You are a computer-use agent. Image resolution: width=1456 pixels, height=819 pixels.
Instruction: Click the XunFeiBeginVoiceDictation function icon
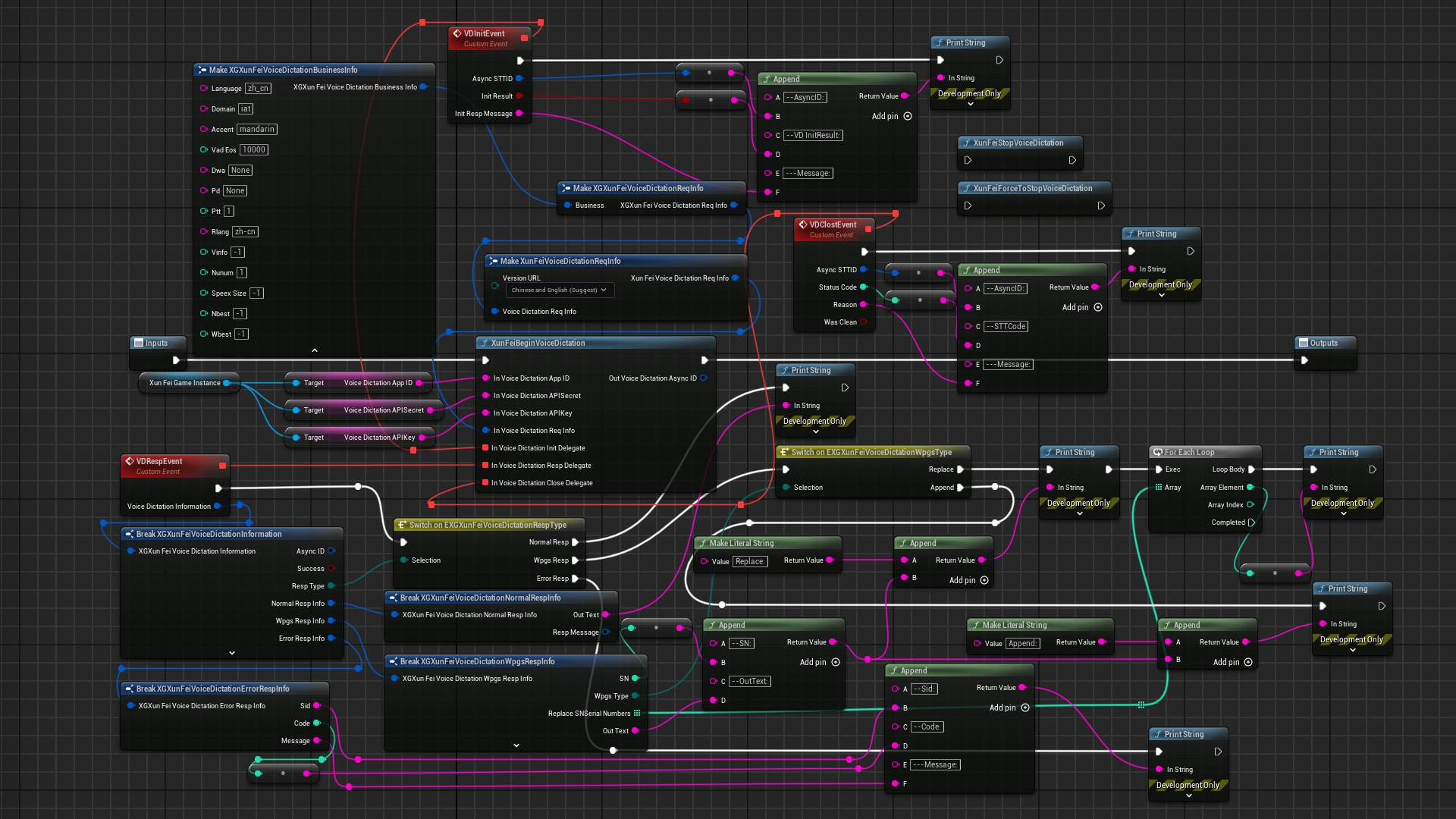pos(485,343)
